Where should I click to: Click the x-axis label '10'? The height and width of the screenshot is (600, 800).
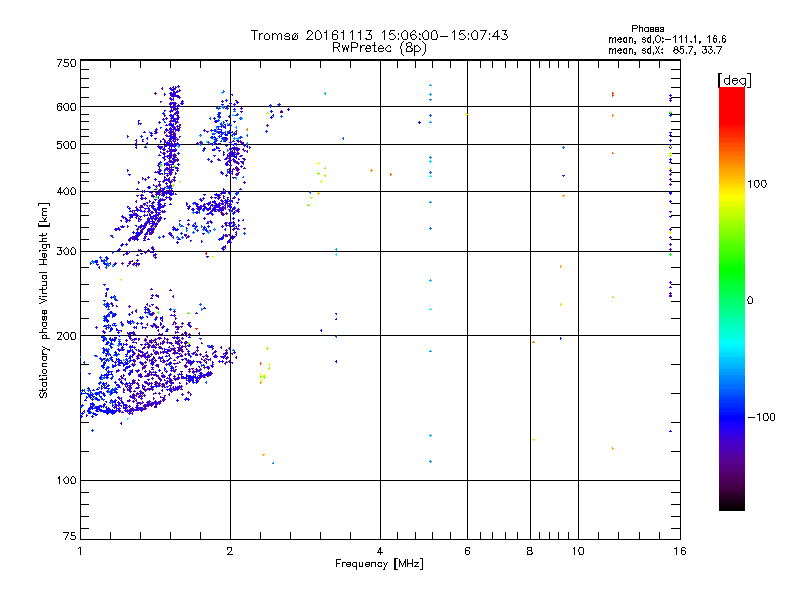tap(578, 551)
